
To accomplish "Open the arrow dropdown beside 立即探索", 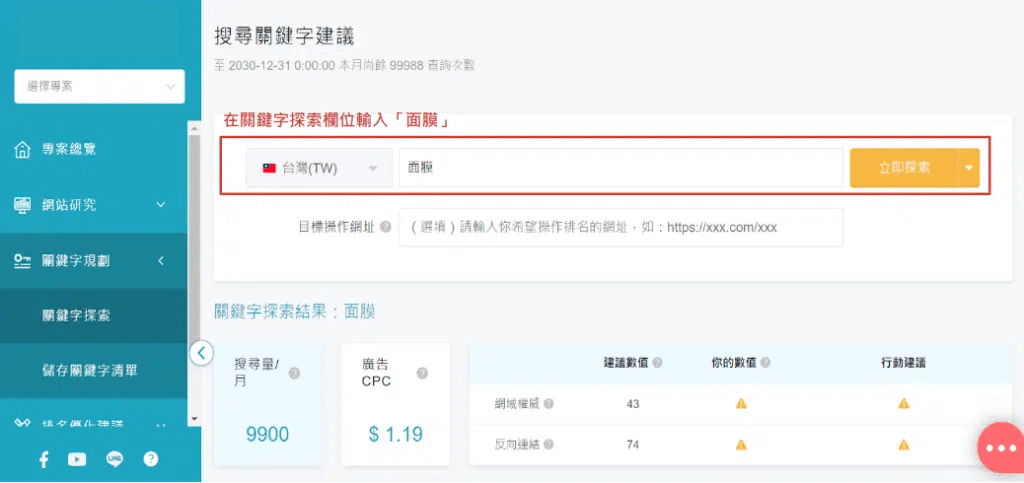I will 968,168.
